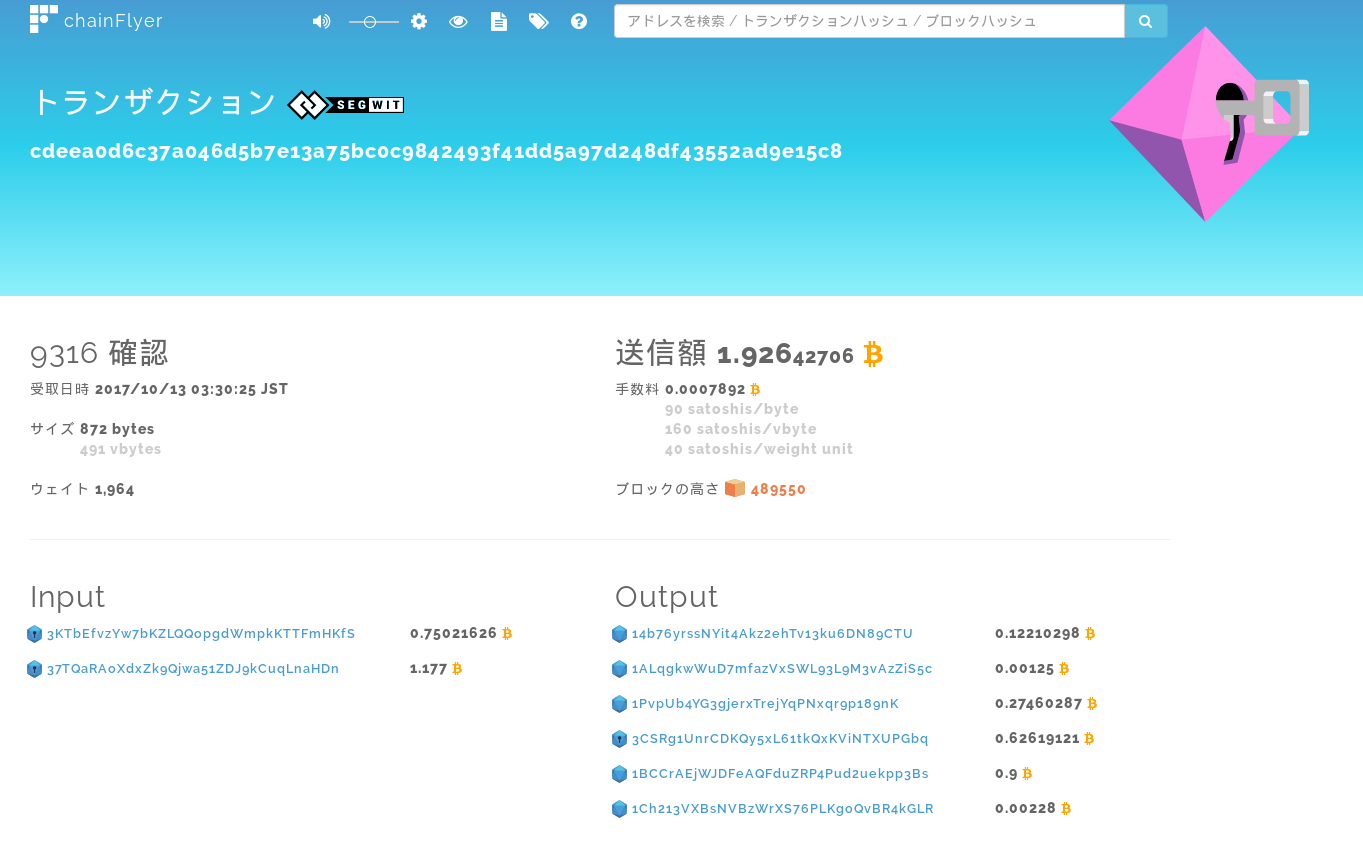
Task: Open input address 3KTbEfvzYw7bKZLQQopgdWmpkKTTFmHKfS
Action: [x=201, y=634]
